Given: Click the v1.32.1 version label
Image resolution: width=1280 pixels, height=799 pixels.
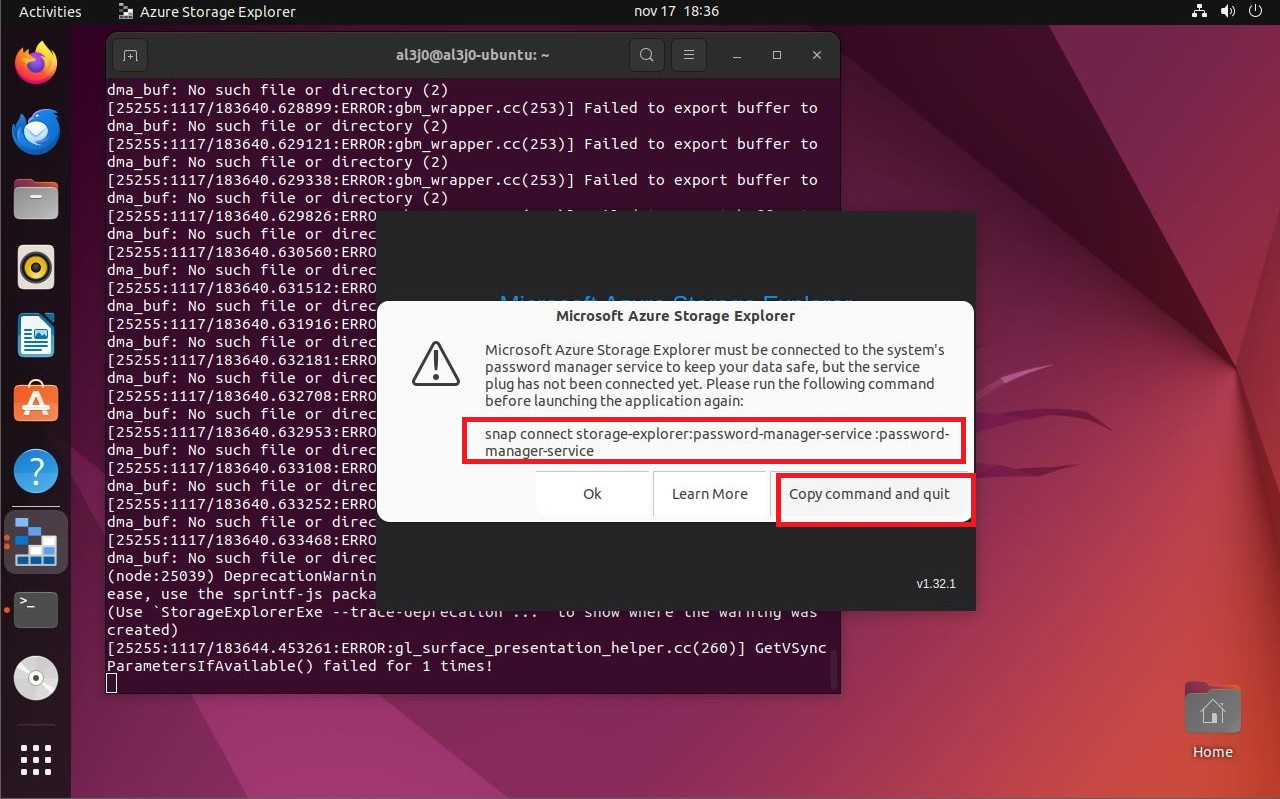Looking at the screenshot, I should coord(936,583).
